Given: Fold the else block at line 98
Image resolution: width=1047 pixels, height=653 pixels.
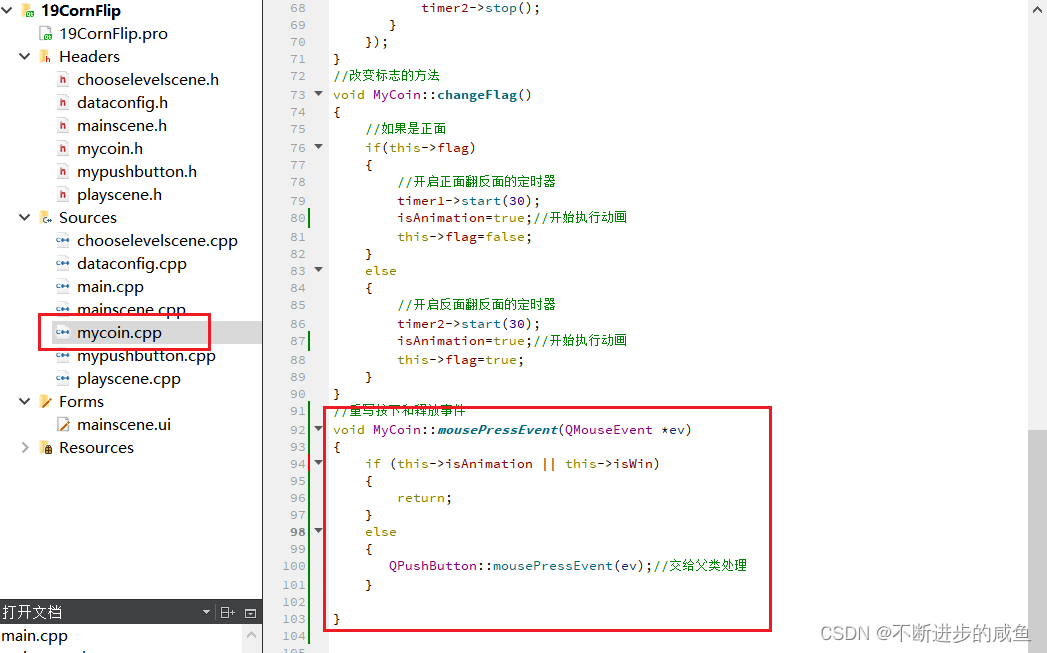Looking at the screenshot, I should pos(319,531).
